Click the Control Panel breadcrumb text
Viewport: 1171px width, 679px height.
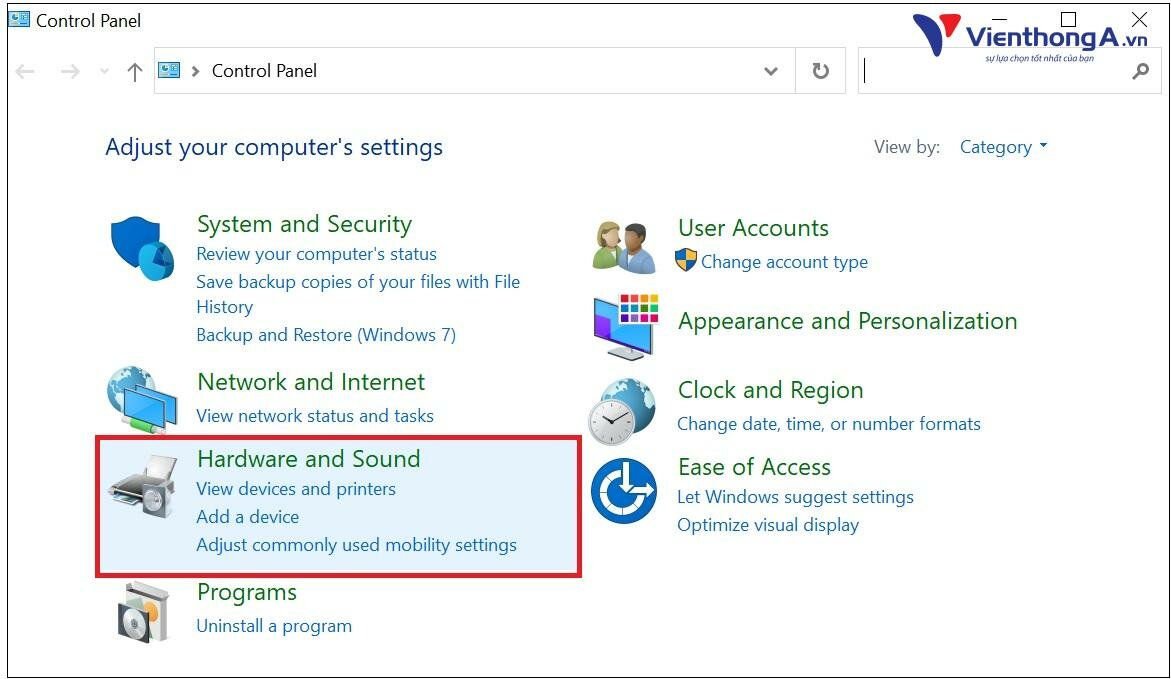(264, 71)
